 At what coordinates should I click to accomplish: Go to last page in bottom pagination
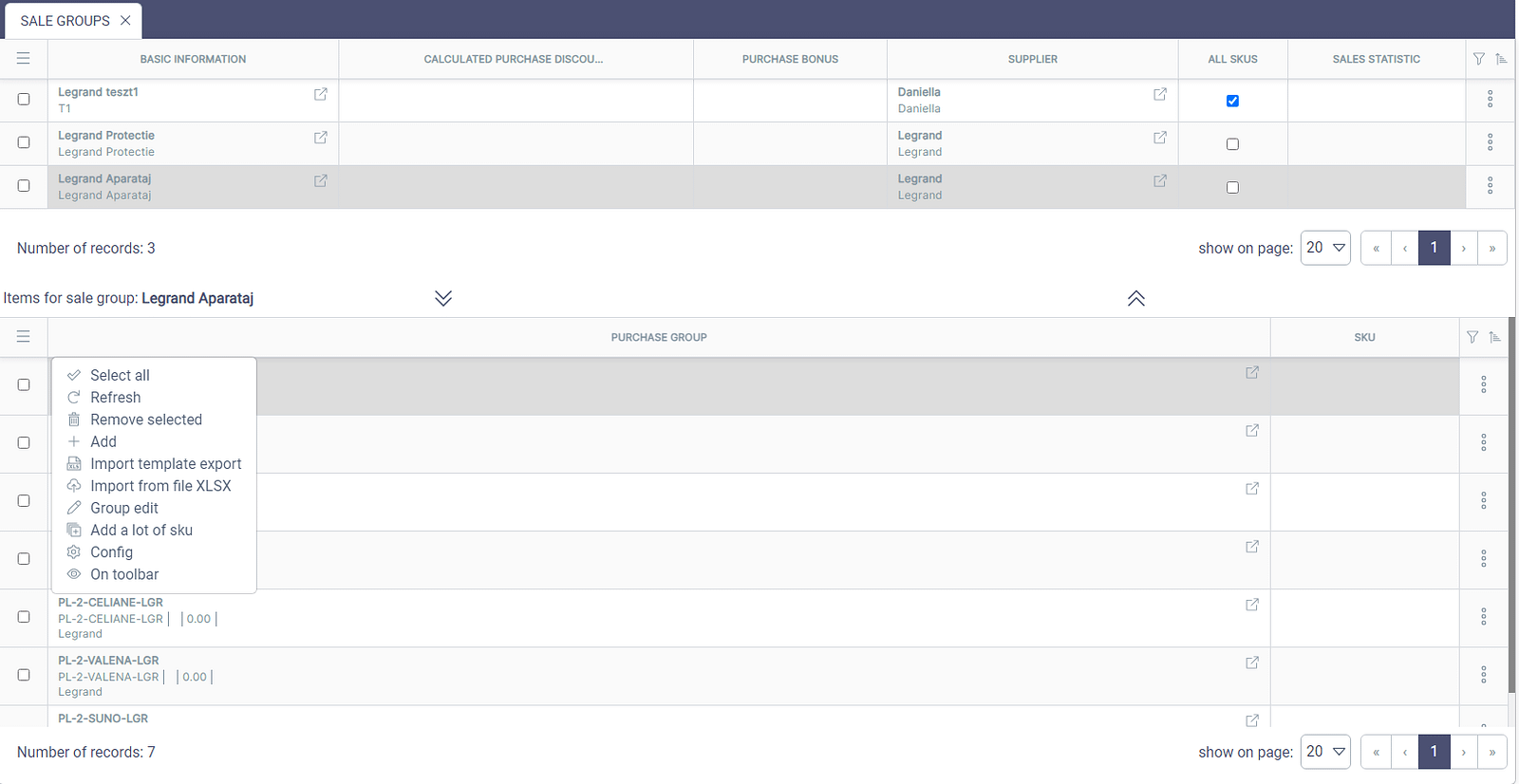pos(1491,752)
